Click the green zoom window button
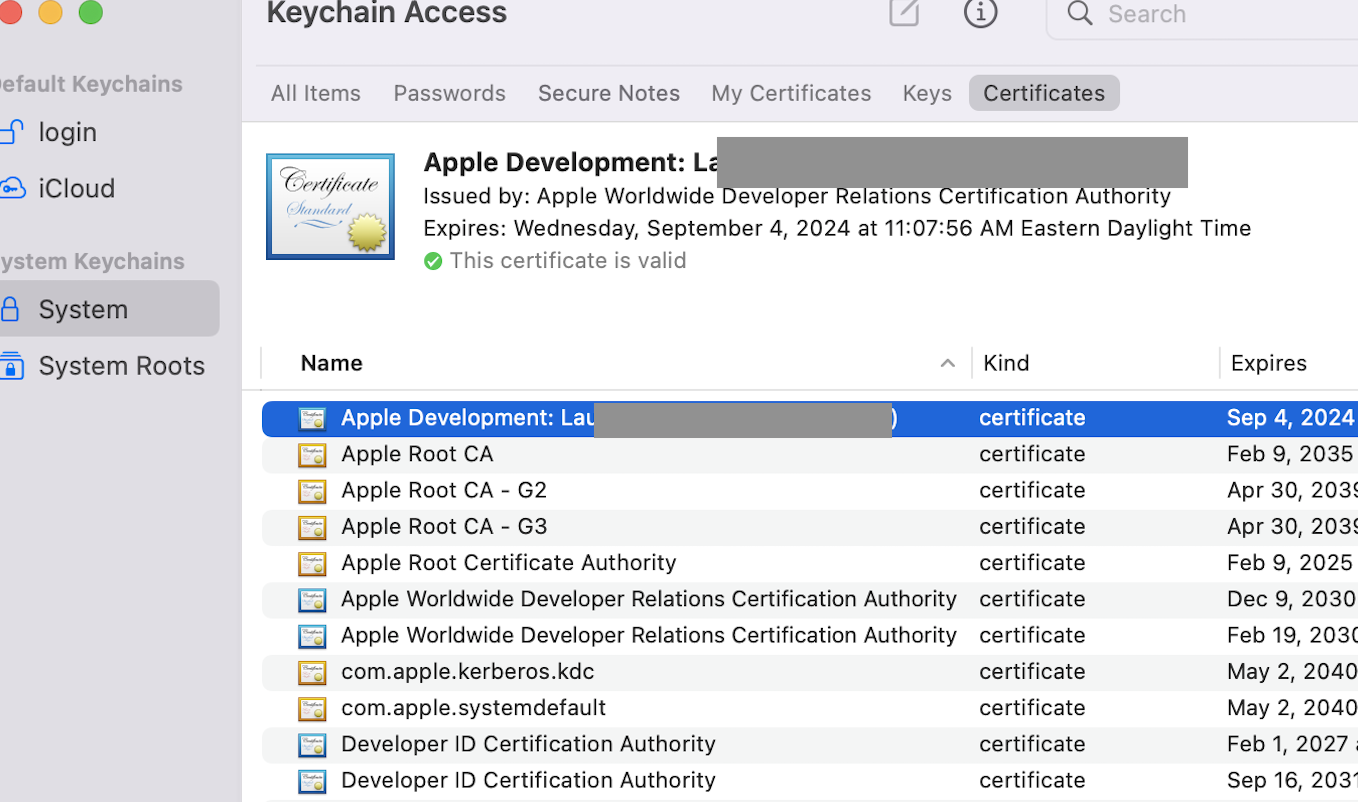Image resolution: width=1358 pixels, height=802 pixels. point(91,13)
